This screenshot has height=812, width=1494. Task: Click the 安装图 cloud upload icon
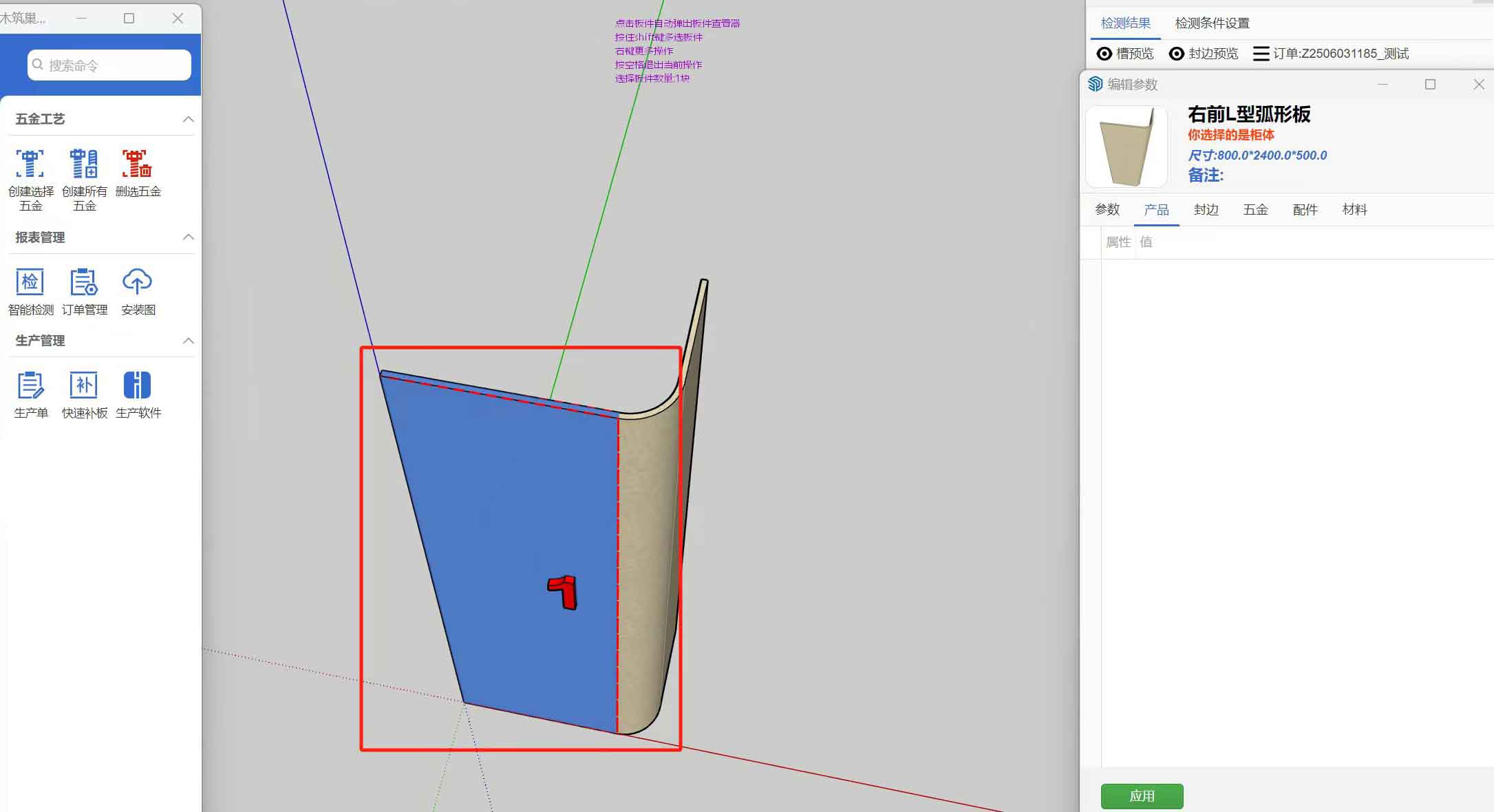point(138,282)
